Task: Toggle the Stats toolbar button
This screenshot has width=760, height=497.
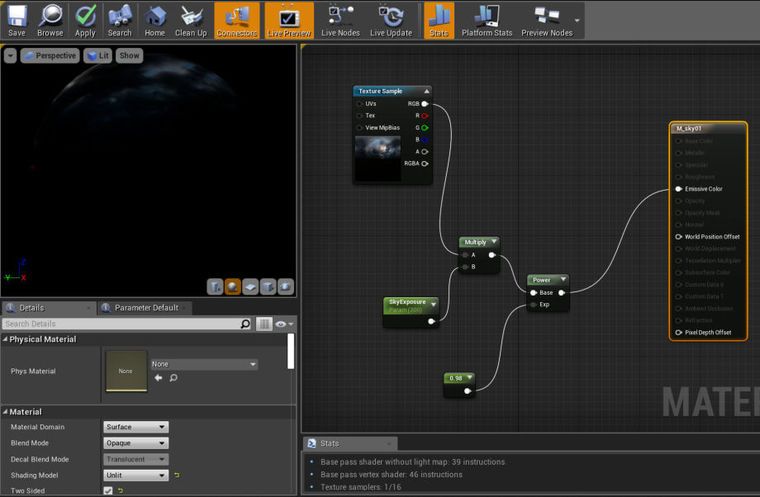Action: [439, 20]
